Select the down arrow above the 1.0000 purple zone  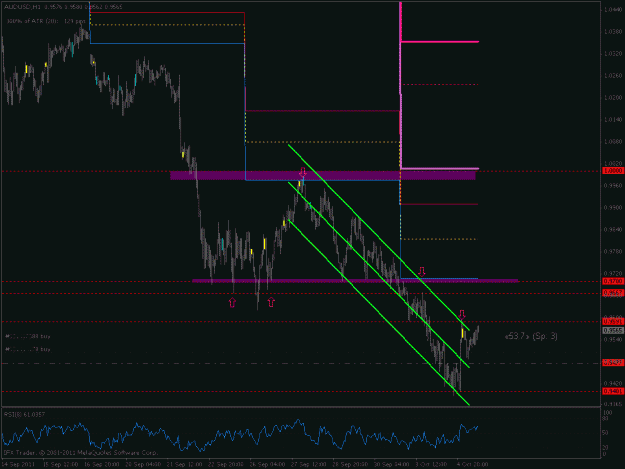coord(303,172)
